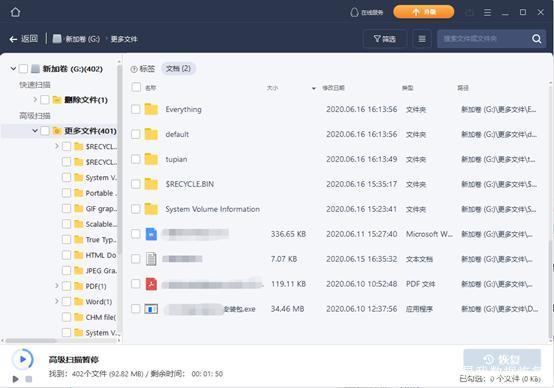Select the Scalable folder in the tree
This screenshot has width=554, height=388.
[x=101, y=224]
